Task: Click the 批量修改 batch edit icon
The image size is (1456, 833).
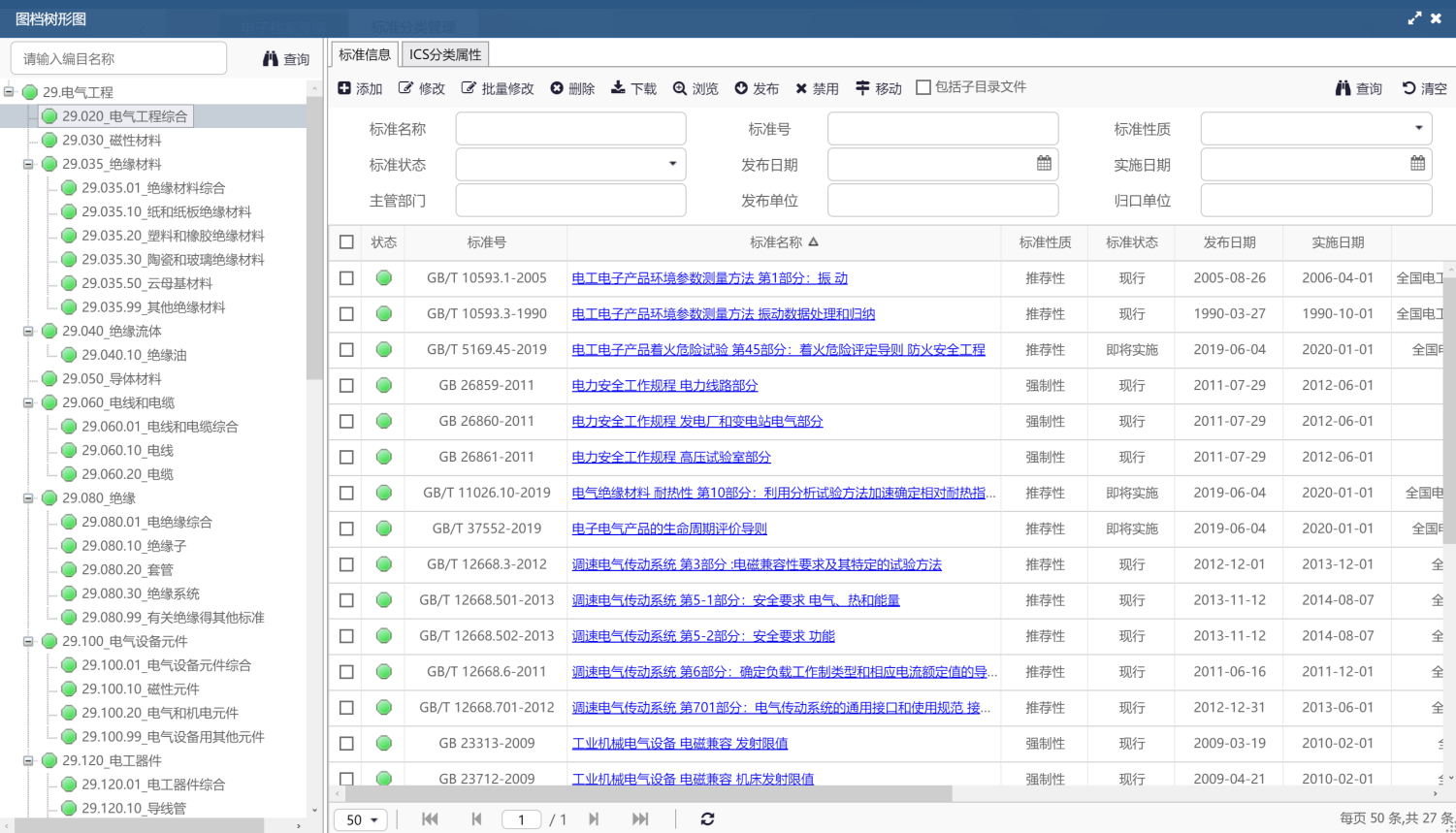Action: [x=469, y=88]
